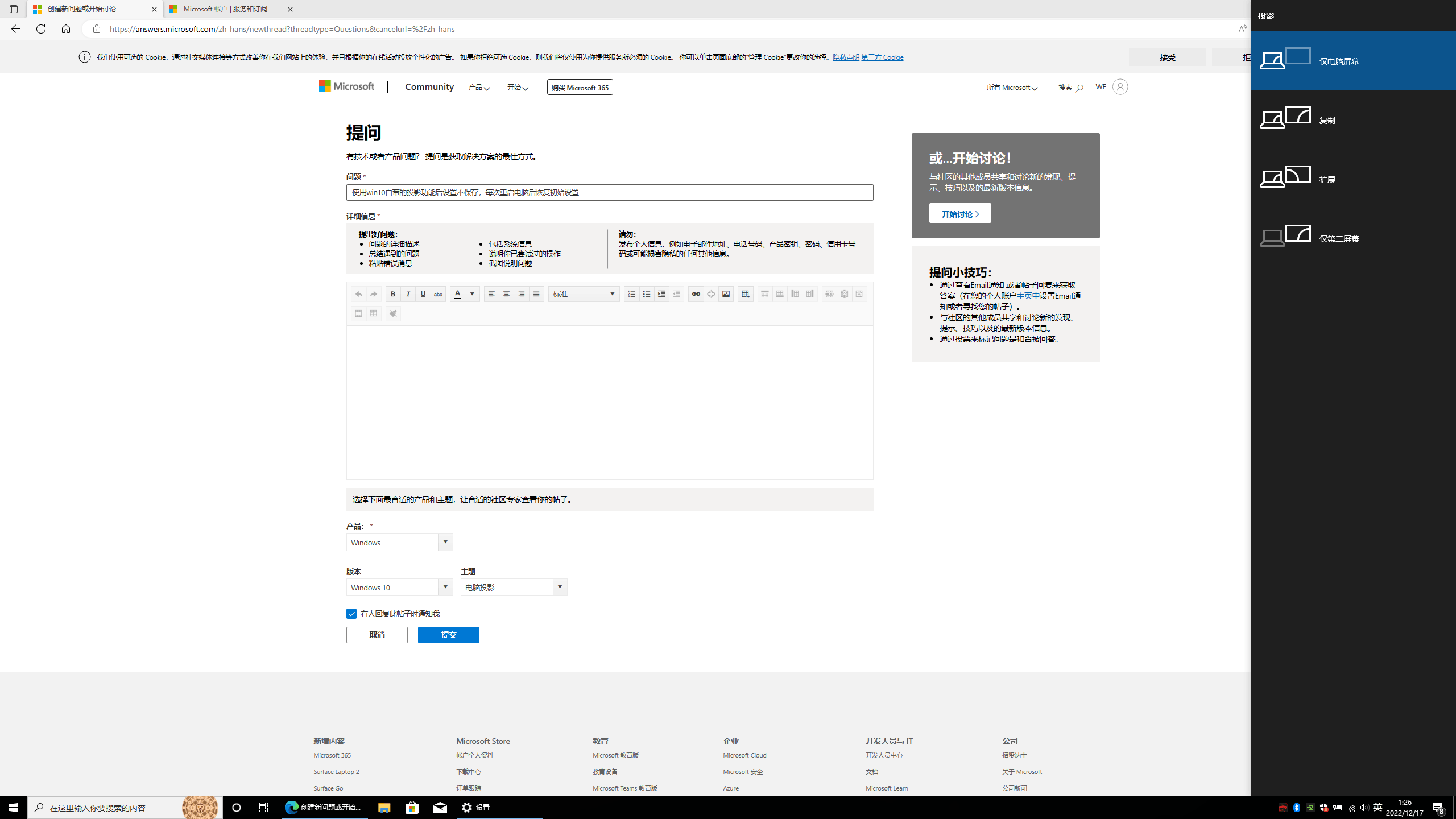Center align the text
1456x819 pixels.
(x=506, y=294)
